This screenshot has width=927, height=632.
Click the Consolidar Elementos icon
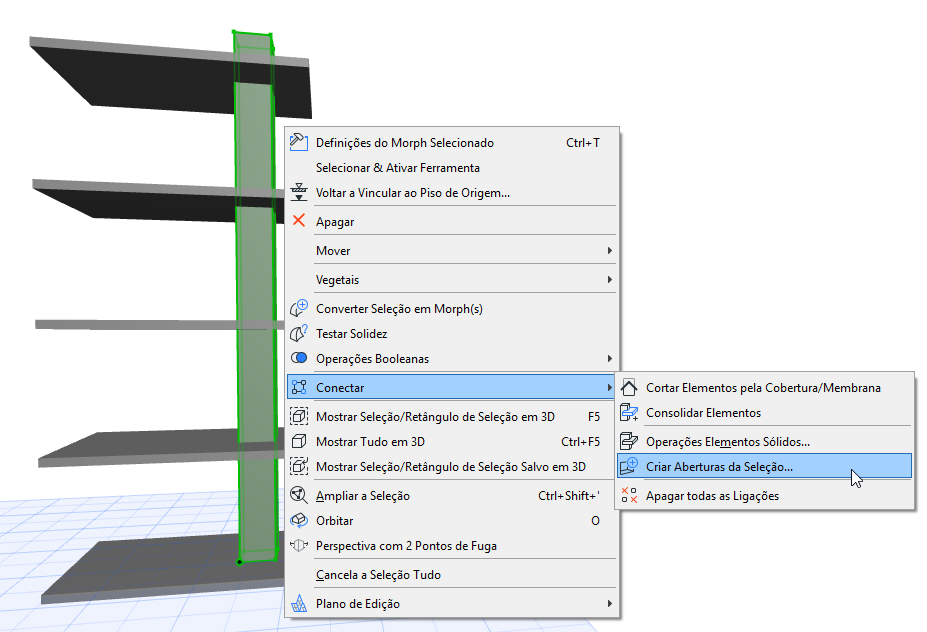tap(629, 412)
